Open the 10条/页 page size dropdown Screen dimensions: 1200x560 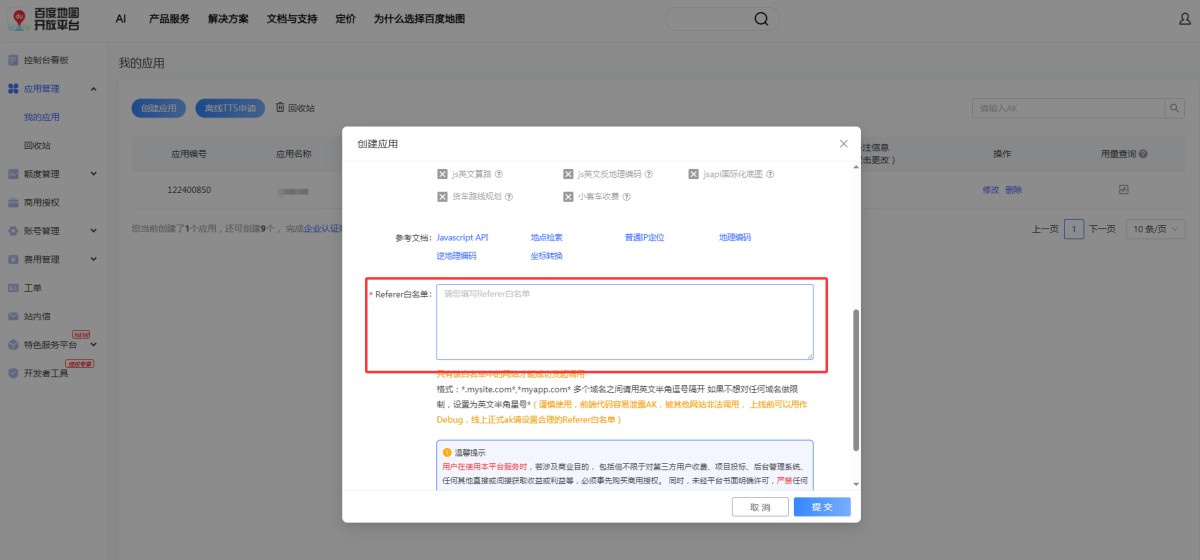point(1154,229)
